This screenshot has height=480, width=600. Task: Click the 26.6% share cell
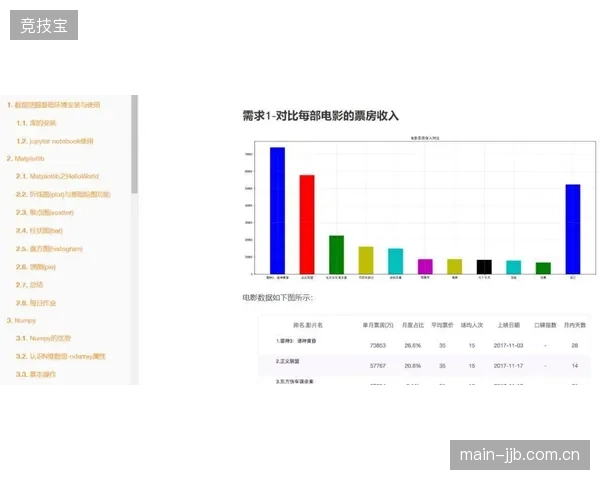(x=413, y=345)
